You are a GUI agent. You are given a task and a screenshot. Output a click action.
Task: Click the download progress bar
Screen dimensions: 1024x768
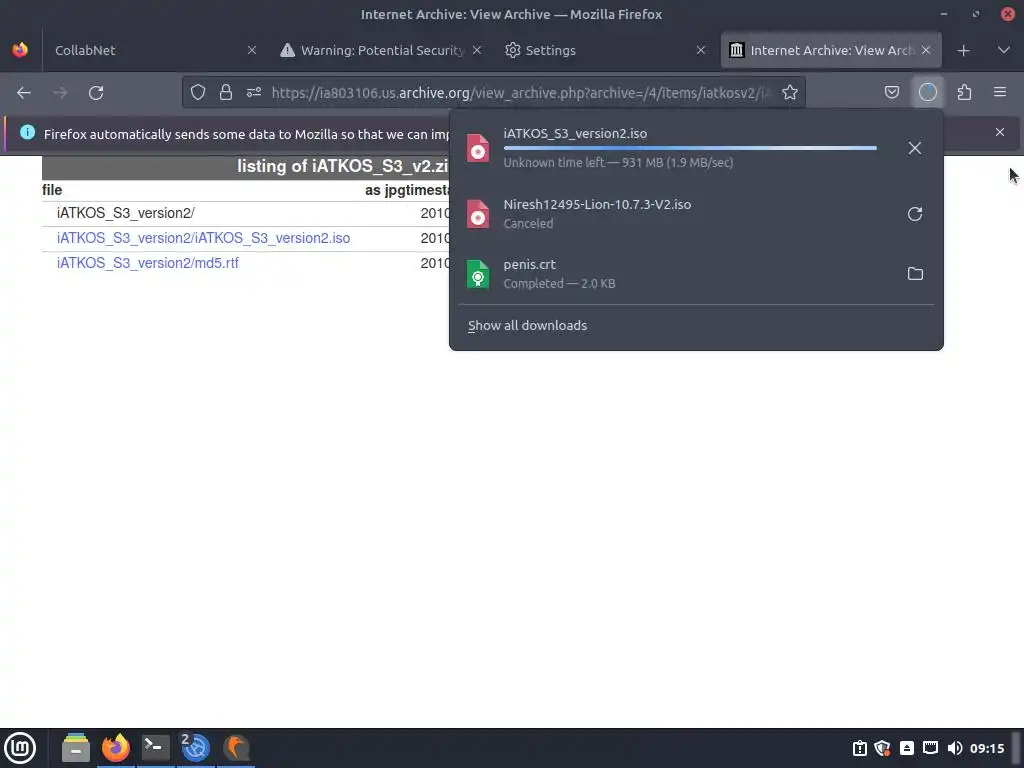tap(690, 148)
